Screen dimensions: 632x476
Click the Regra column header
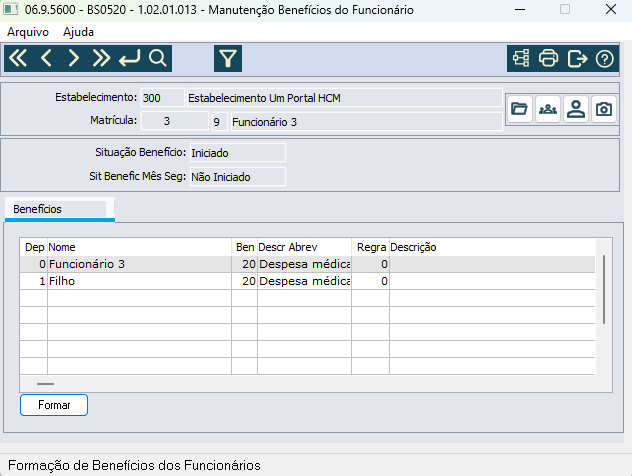[371, 247]
